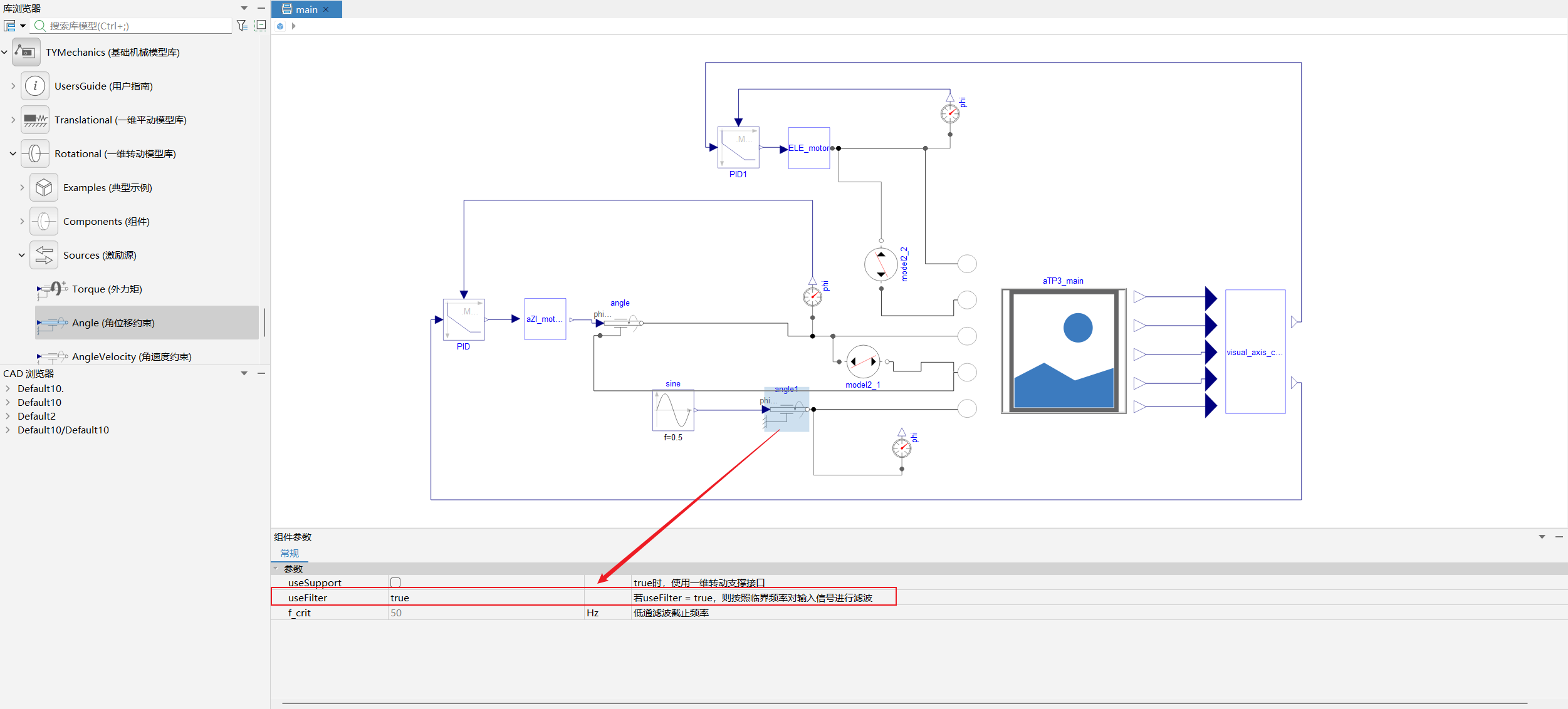Select the sine source block

(673, 410)
